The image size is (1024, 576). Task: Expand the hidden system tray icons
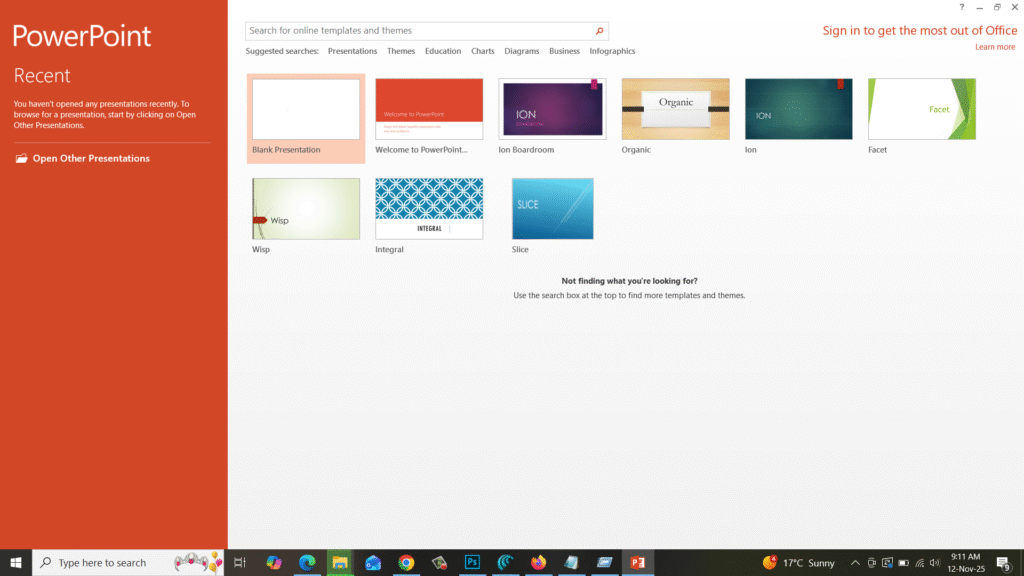856,562
